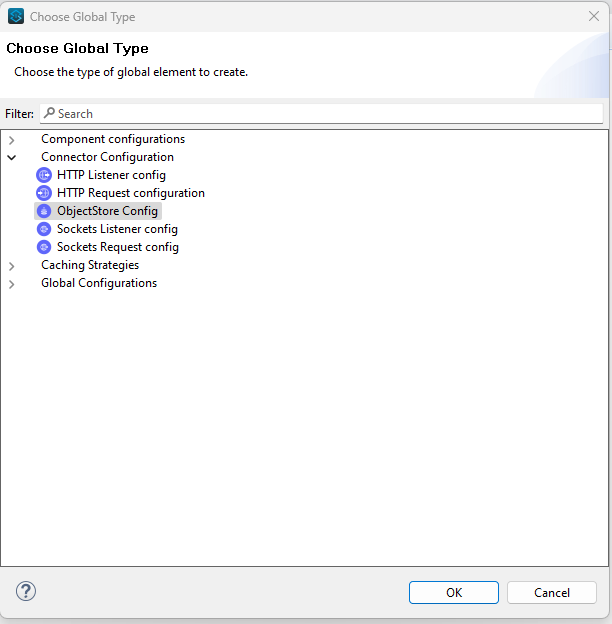This screenshot has width=612, height=624.
Task: Select the Connector Configuration label
Action: click(x=107, y=157)
